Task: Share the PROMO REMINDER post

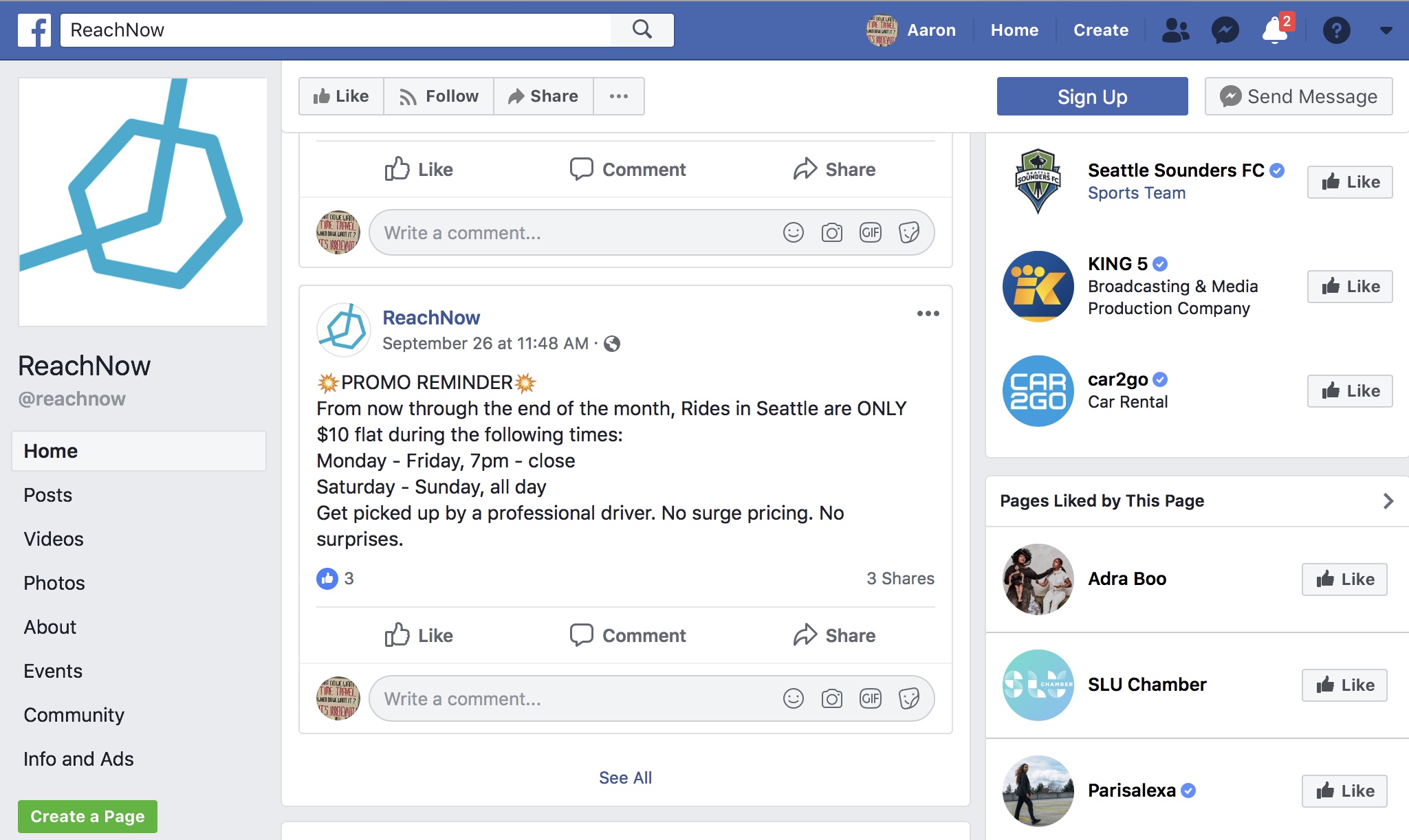Action: tap(833, 635)
